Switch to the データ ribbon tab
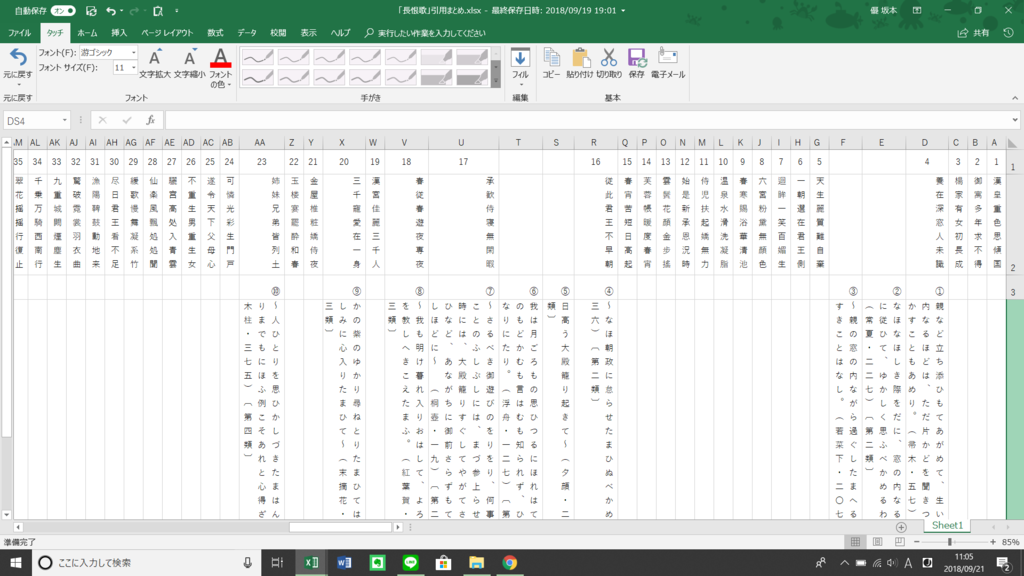The image size is (1024, 576). click(x=246, y=33)
